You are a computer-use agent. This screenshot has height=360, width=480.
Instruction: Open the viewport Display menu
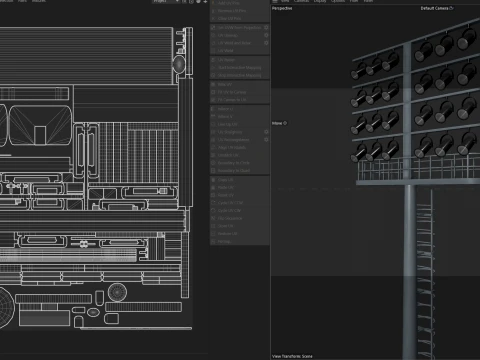pyautogui.click(x=320, y=1)
